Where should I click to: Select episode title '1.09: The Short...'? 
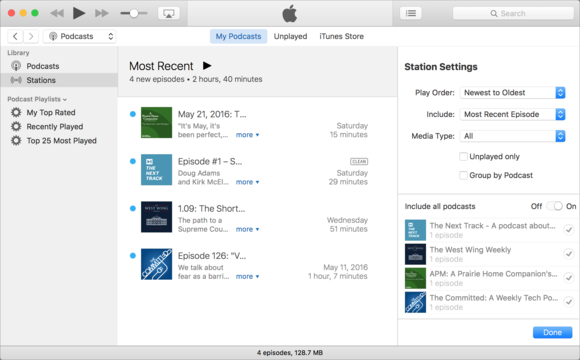[211, 209]
